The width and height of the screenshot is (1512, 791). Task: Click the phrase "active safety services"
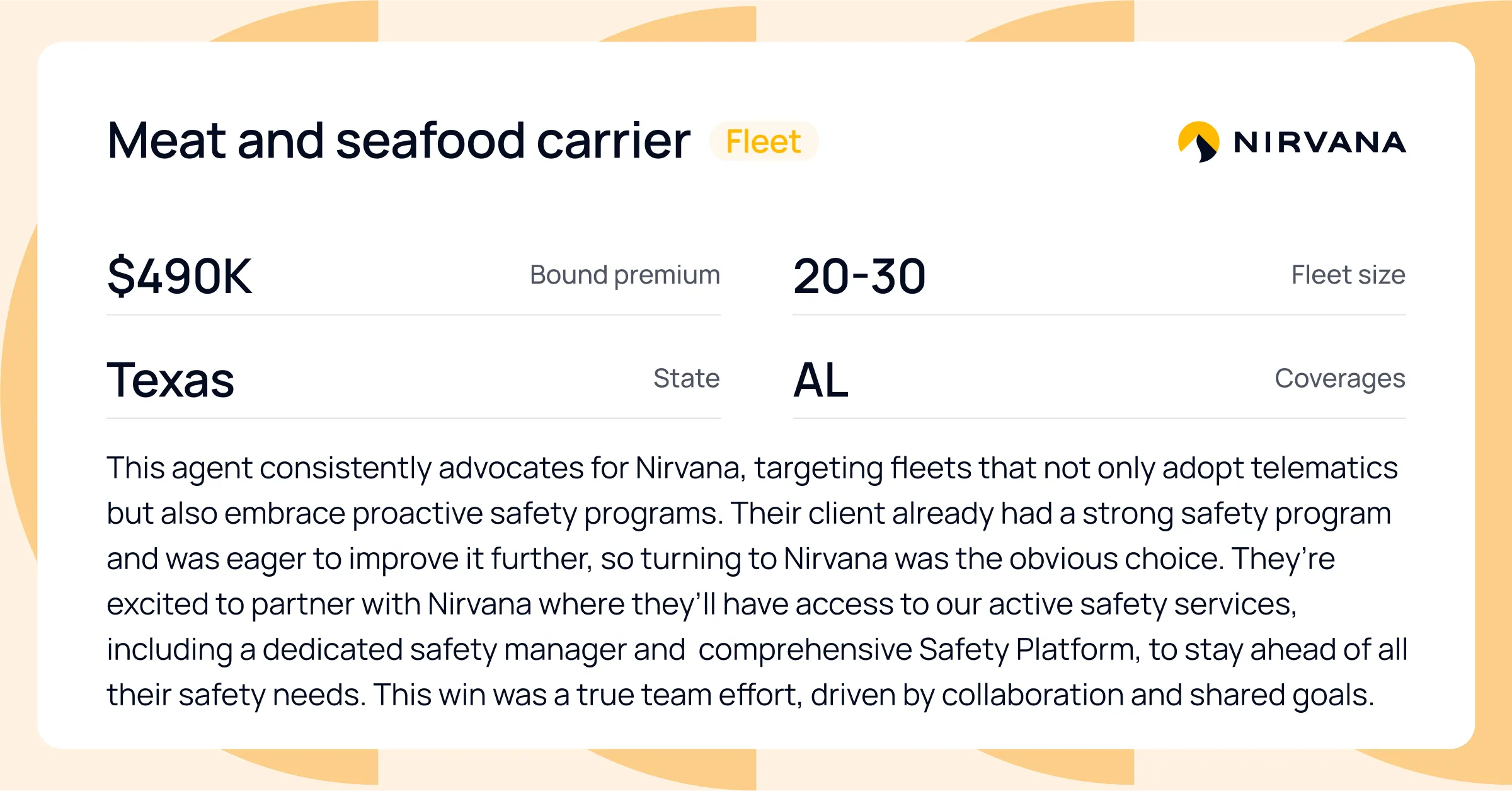tap(1143, 604)
